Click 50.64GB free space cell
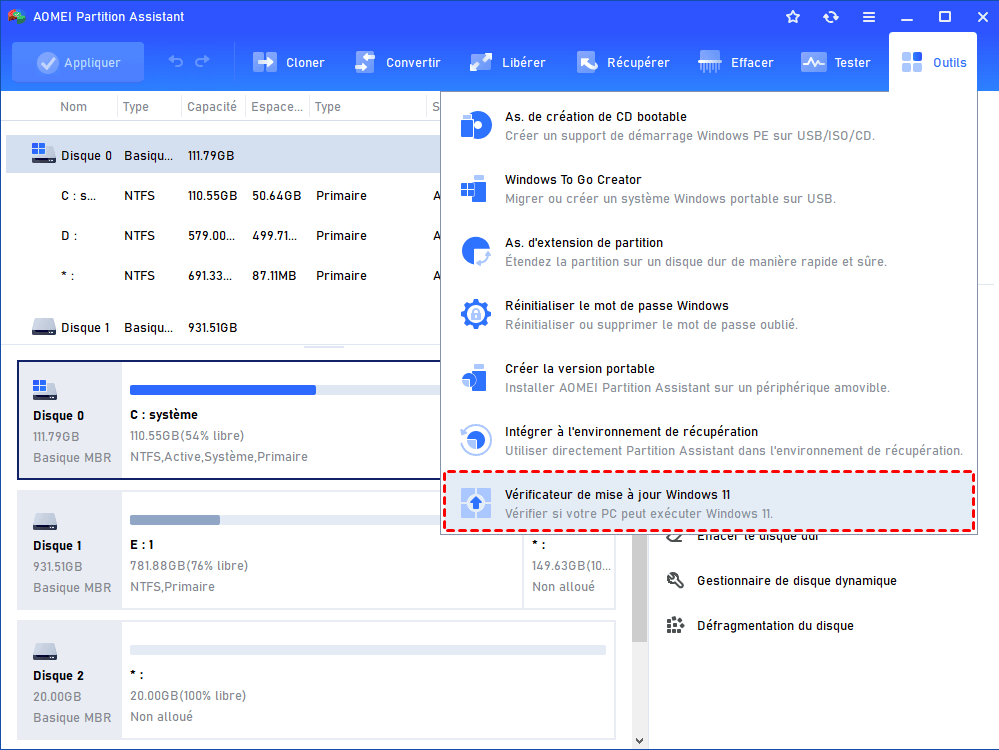The image size is (999, 750). tap(277, 196)
